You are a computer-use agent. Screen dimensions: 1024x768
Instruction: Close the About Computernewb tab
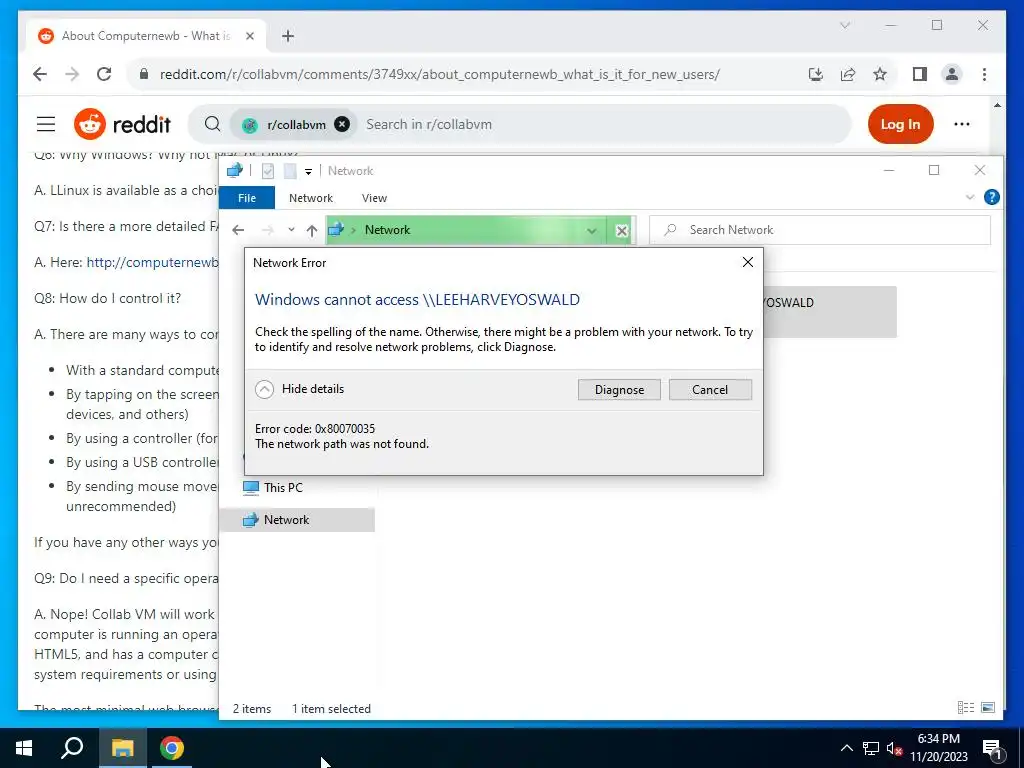click(x=249, y=36)
